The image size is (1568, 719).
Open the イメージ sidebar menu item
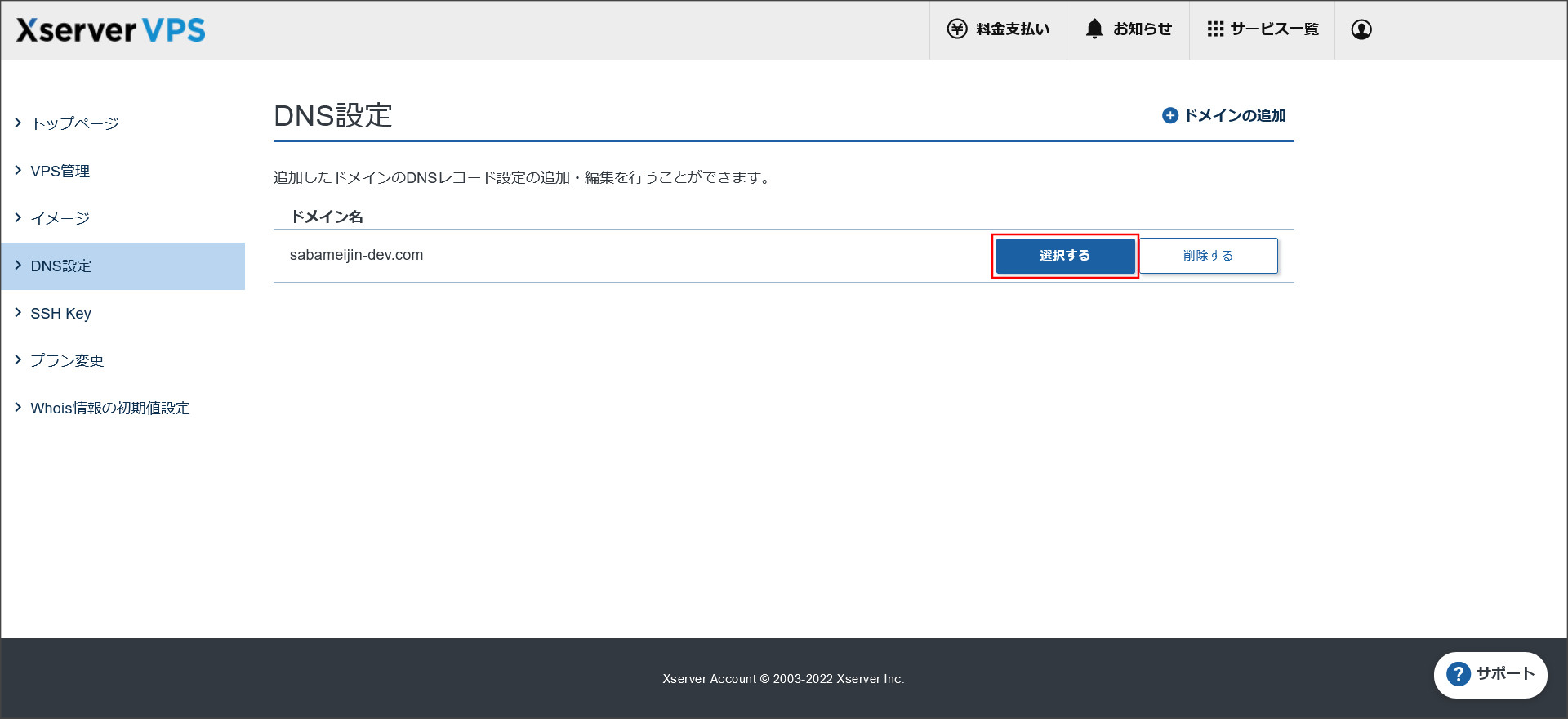(60, 218)
